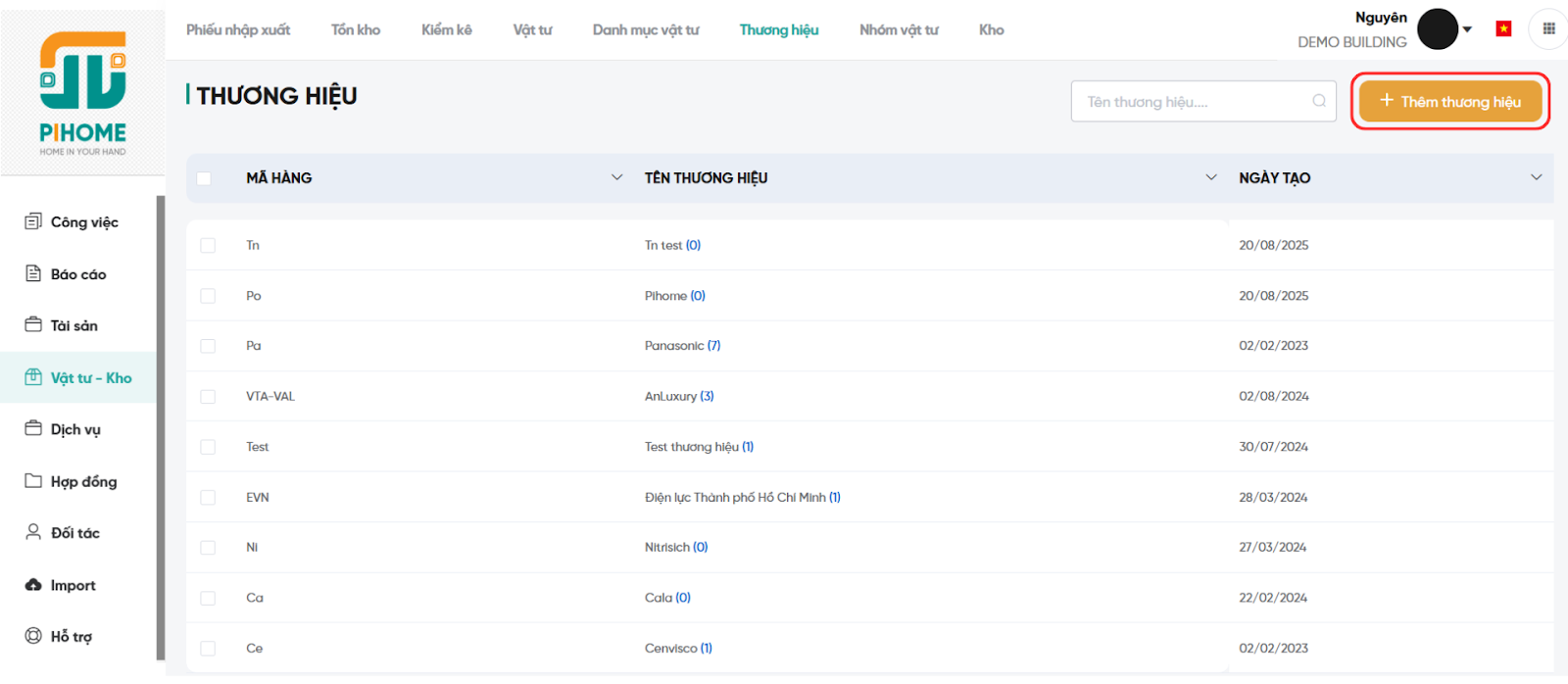The height and width of the screenshot is (684, 1568).
Task: Open Import via the cloud icon
Action: (33, 585)
